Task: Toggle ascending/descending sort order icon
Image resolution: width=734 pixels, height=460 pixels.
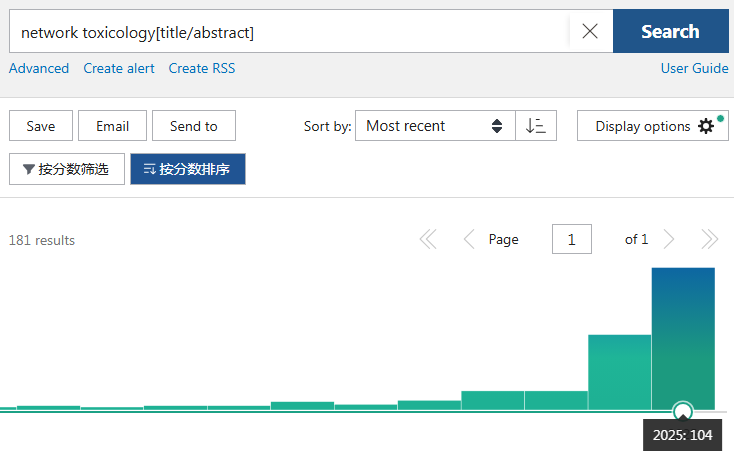Action: point(536,126)
